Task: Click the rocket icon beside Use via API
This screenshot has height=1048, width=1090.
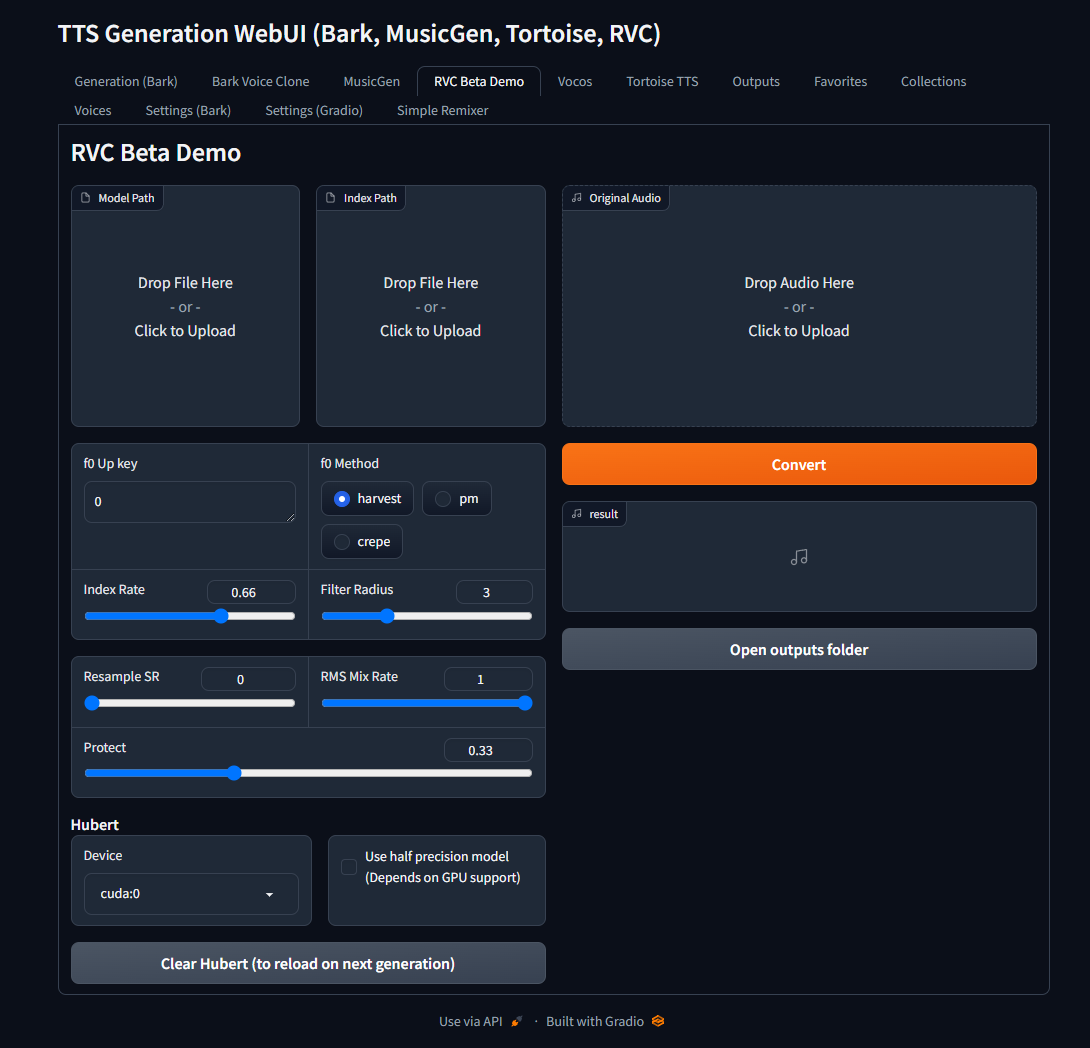Action: pos(516,1022)
